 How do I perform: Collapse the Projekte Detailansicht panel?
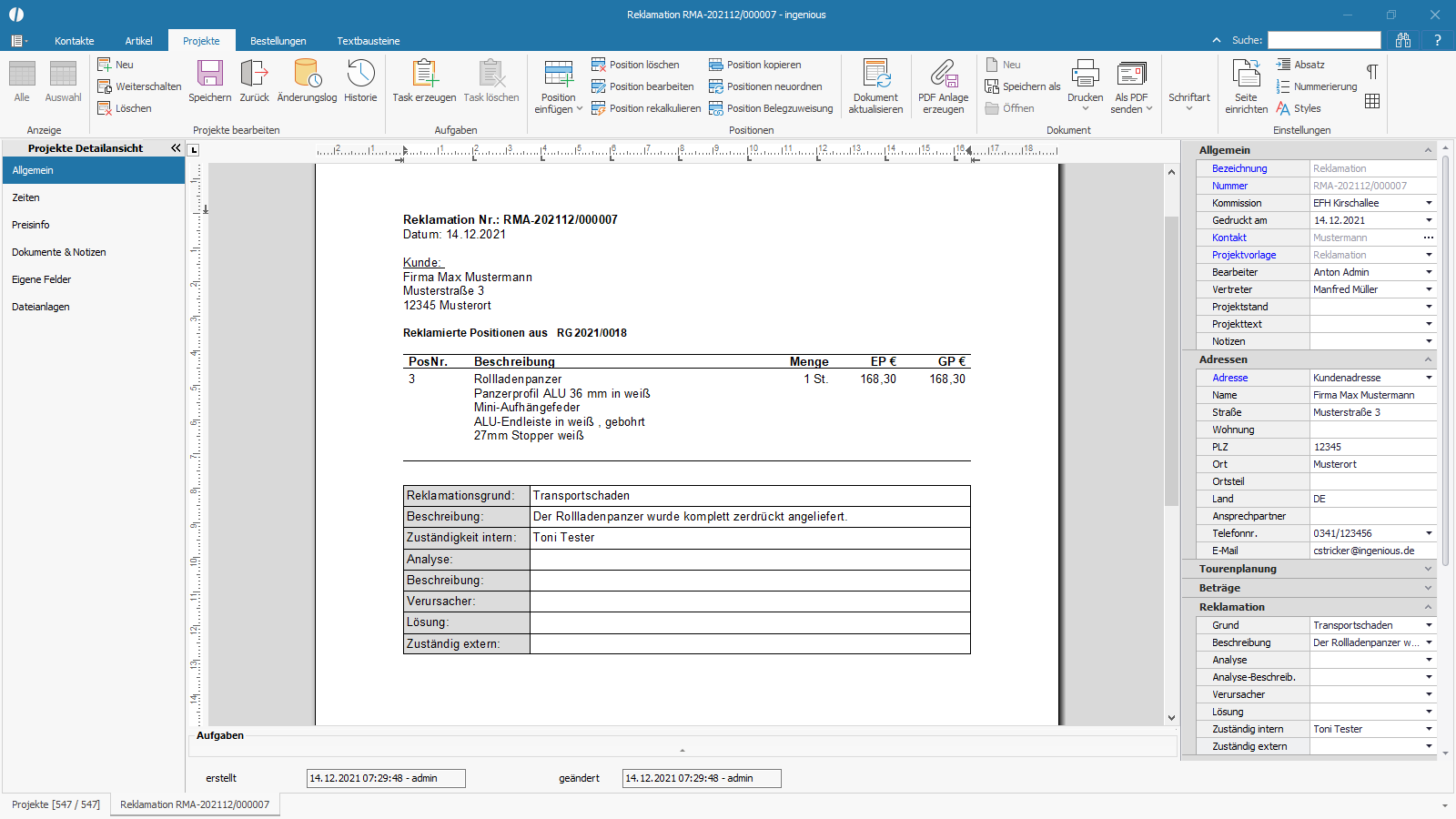pyautogui.click(x=176, y=147)
